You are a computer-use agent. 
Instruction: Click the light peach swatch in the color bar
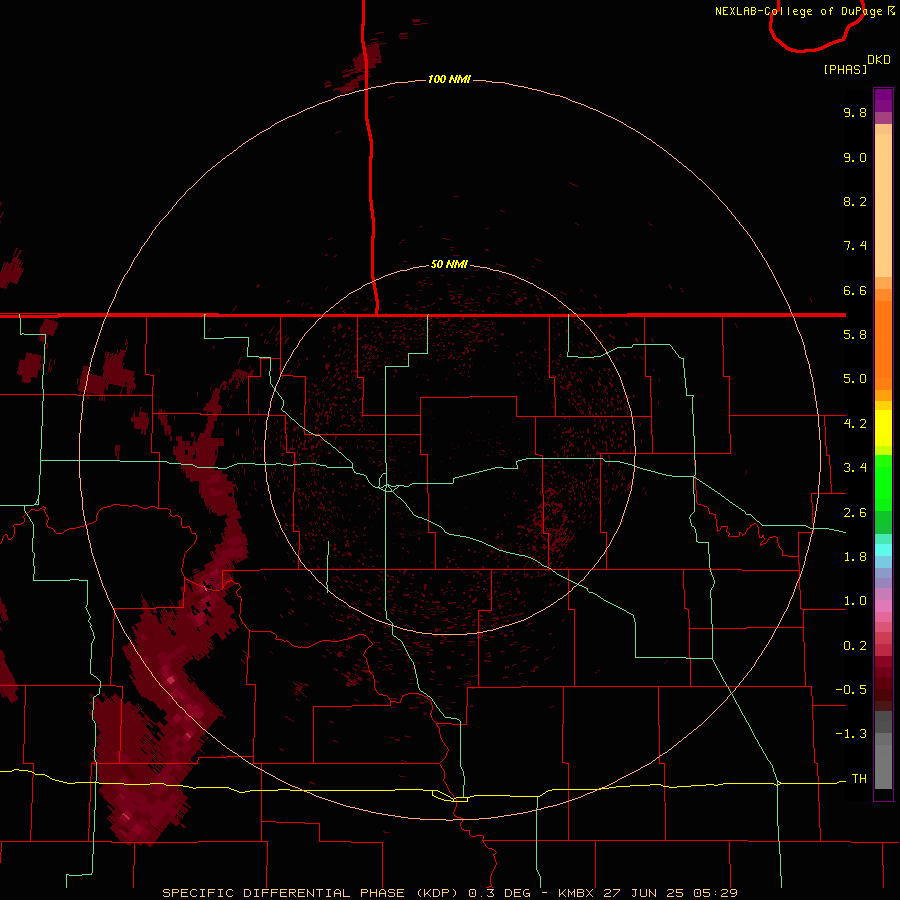[883, 205]
